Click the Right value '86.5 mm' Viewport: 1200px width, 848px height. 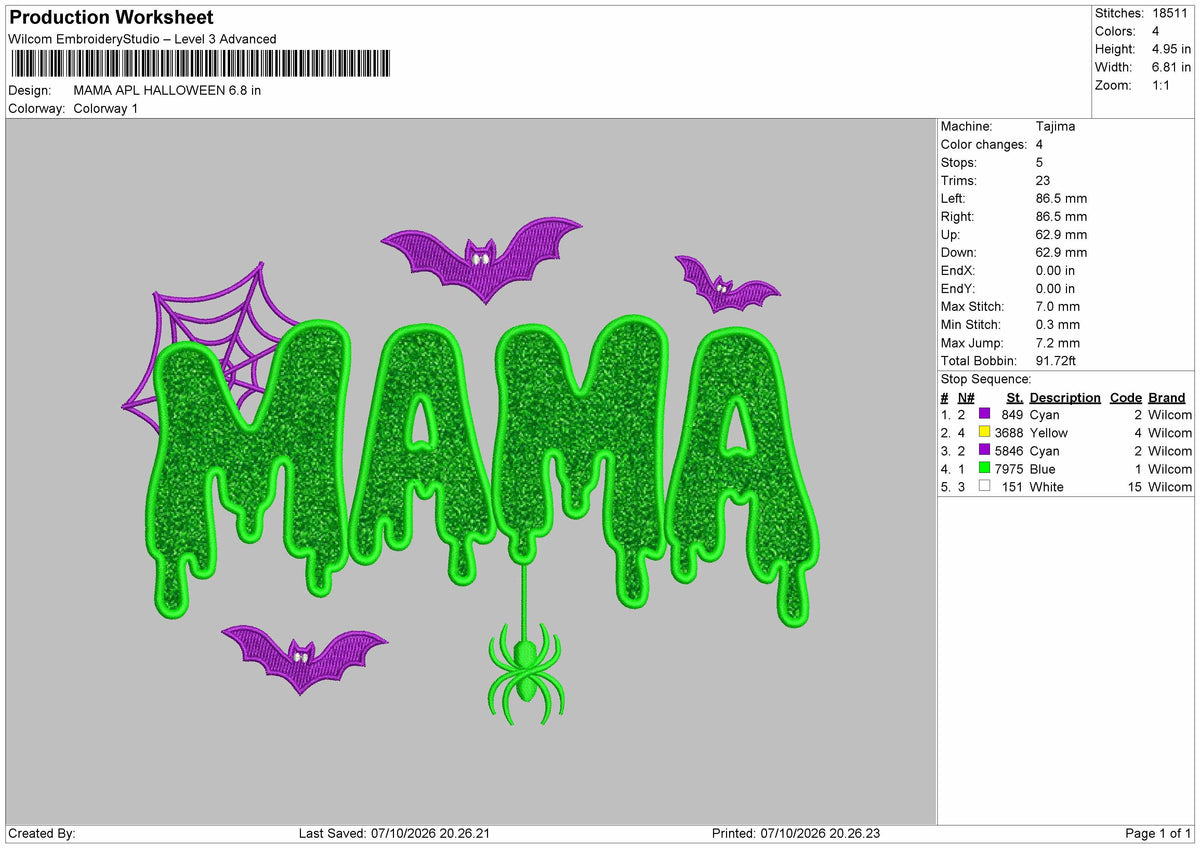point(1062,217)
